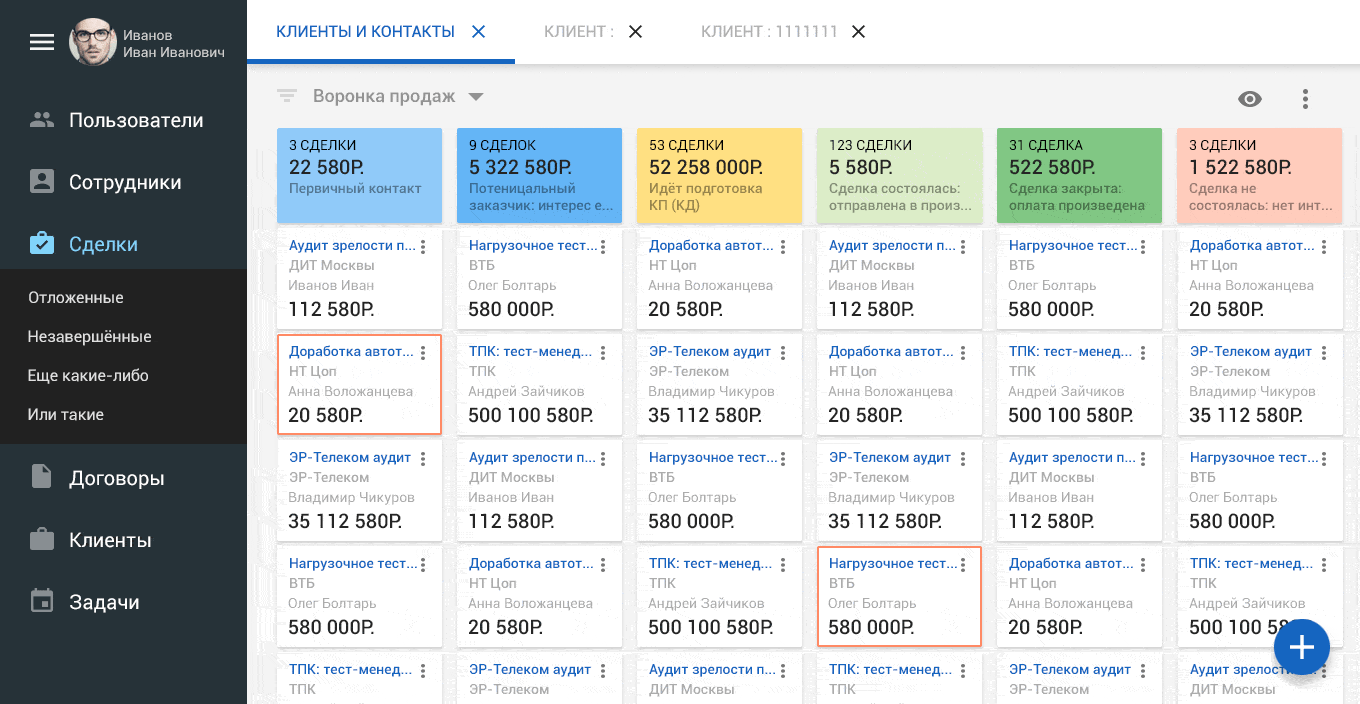Click Иванов Иван Иванович profile avatar
The width and height of the screenshot is (1360, 704).
coord(92,42)
